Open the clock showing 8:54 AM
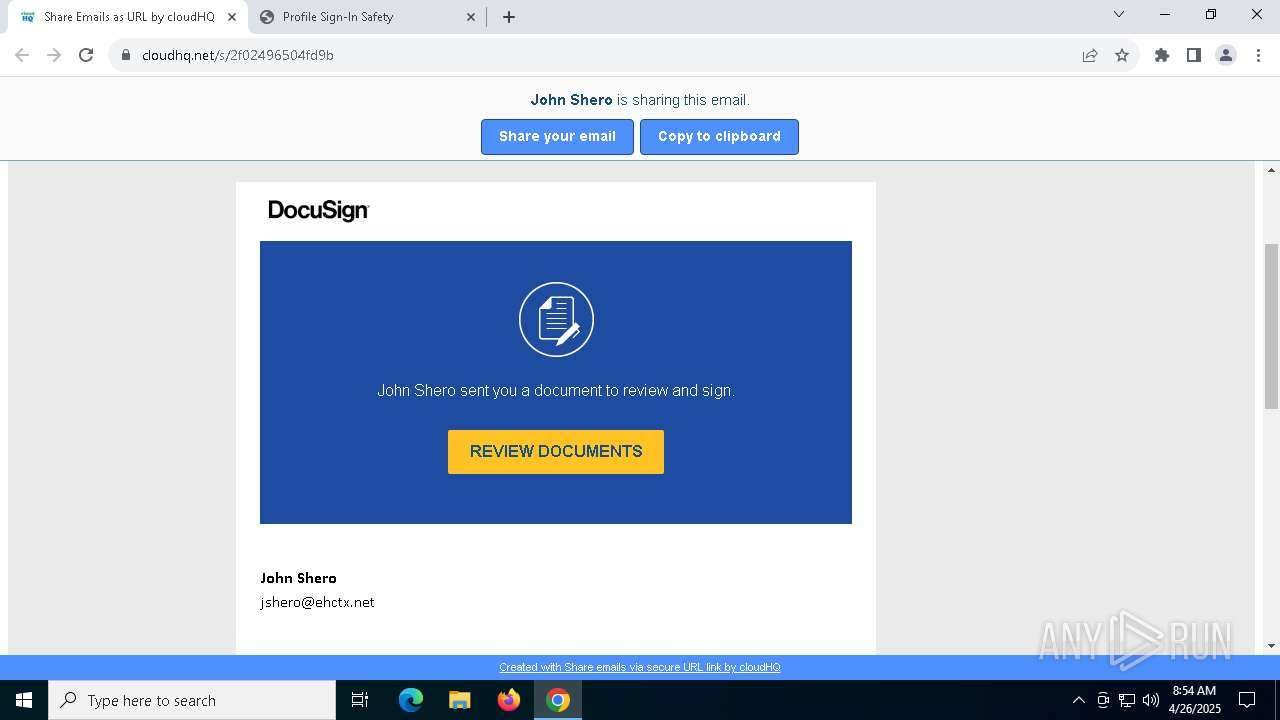 (1194, 700)
